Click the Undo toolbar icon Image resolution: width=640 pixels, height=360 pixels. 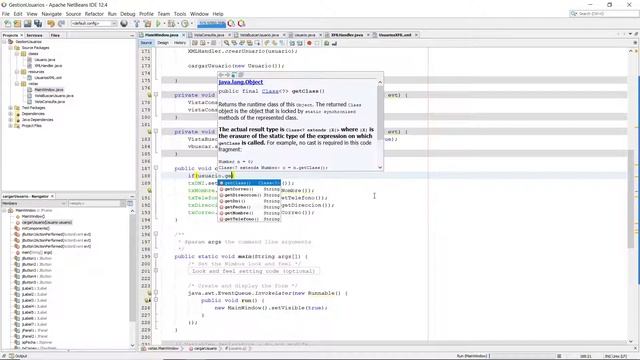[51, 24]
